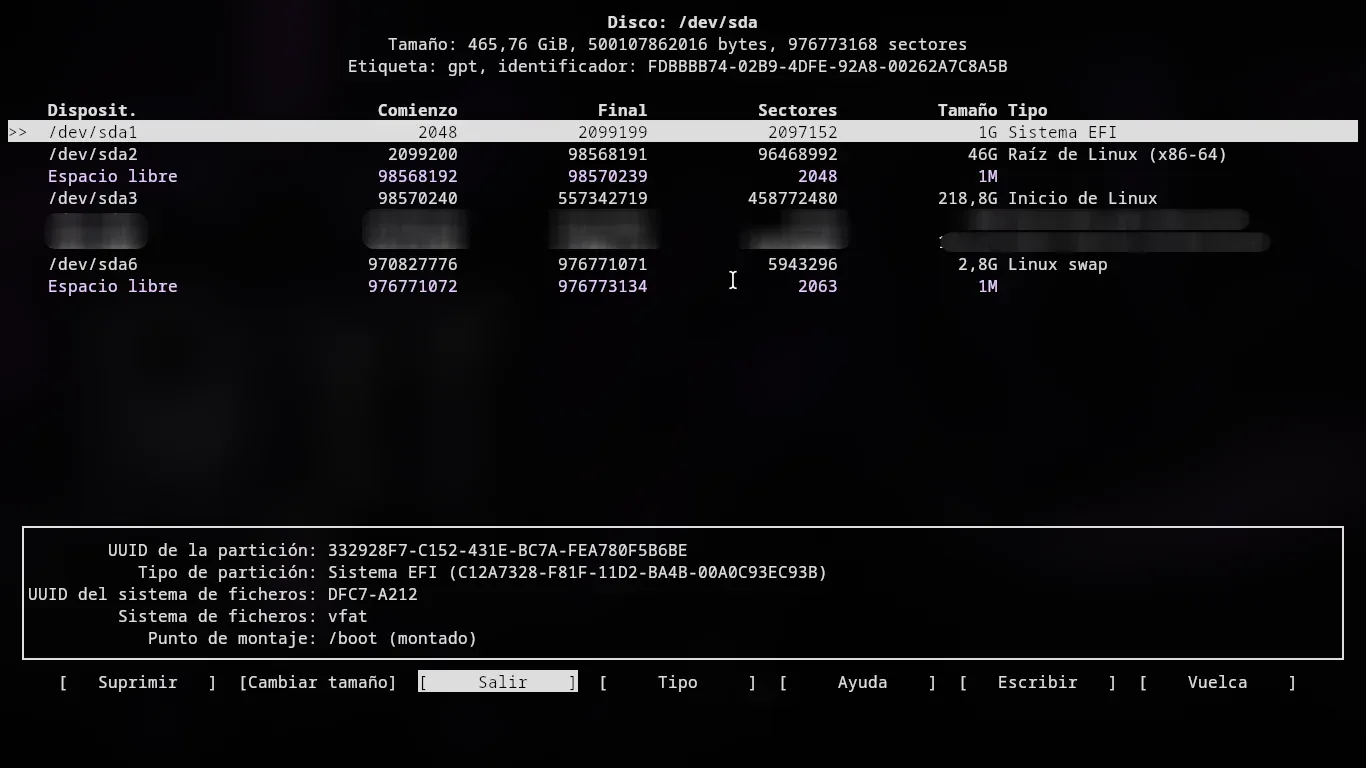Click the vfat filesystem value
Viewport: 1366px width, 768px height.
[347, 616]
